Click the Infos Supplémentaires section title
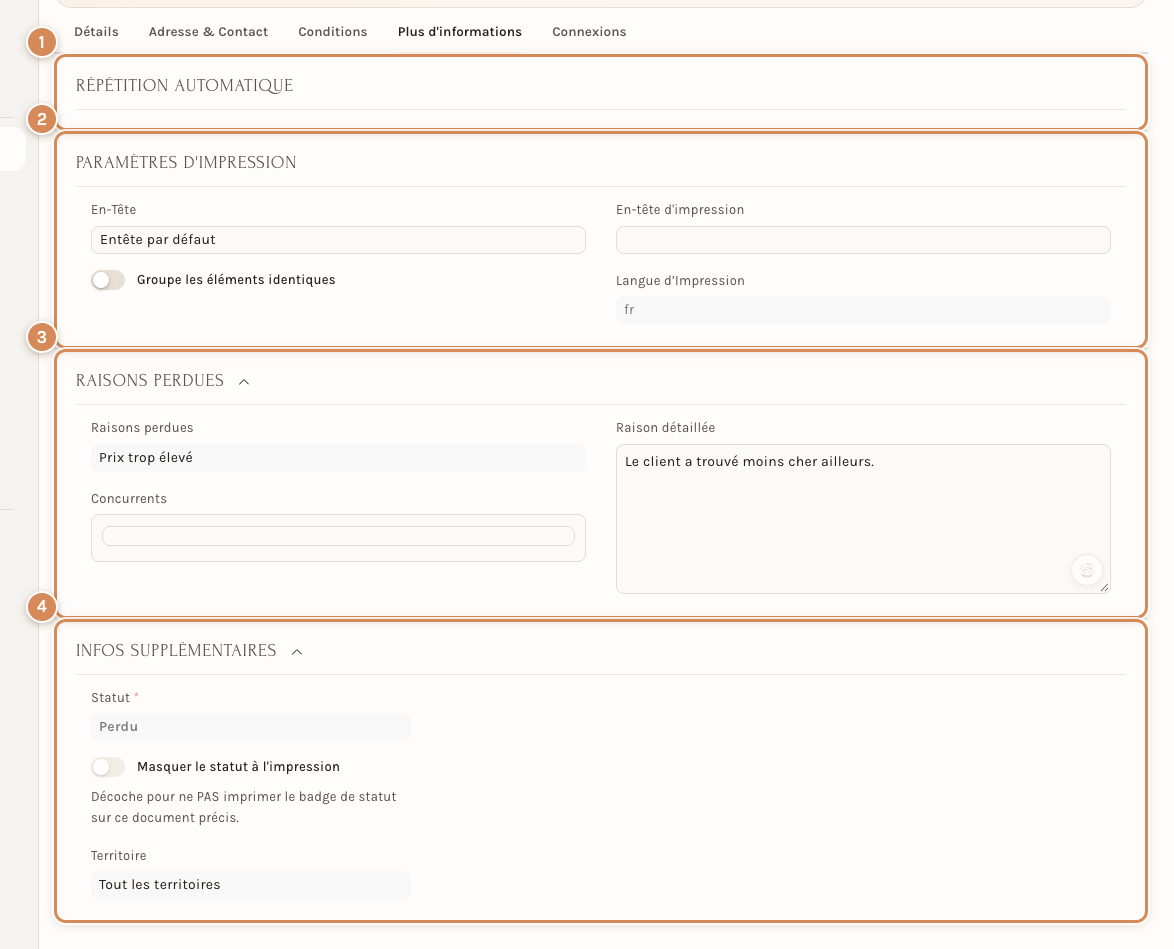Viewport: 1174px width, 949px height. [176, 650]
